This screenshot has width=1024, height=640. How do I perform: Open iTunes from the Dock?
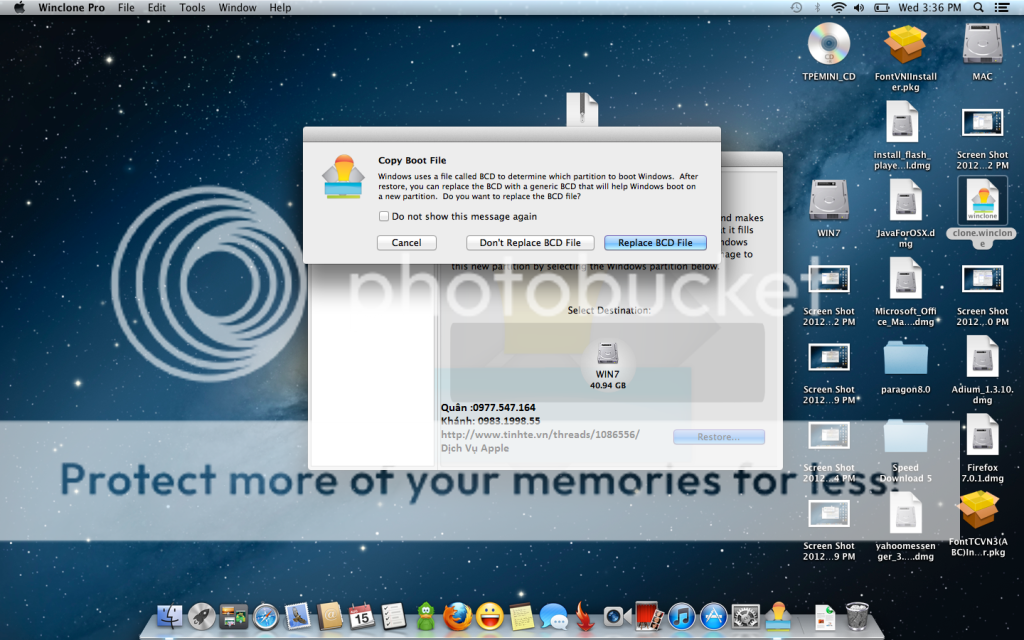(681, 616)
